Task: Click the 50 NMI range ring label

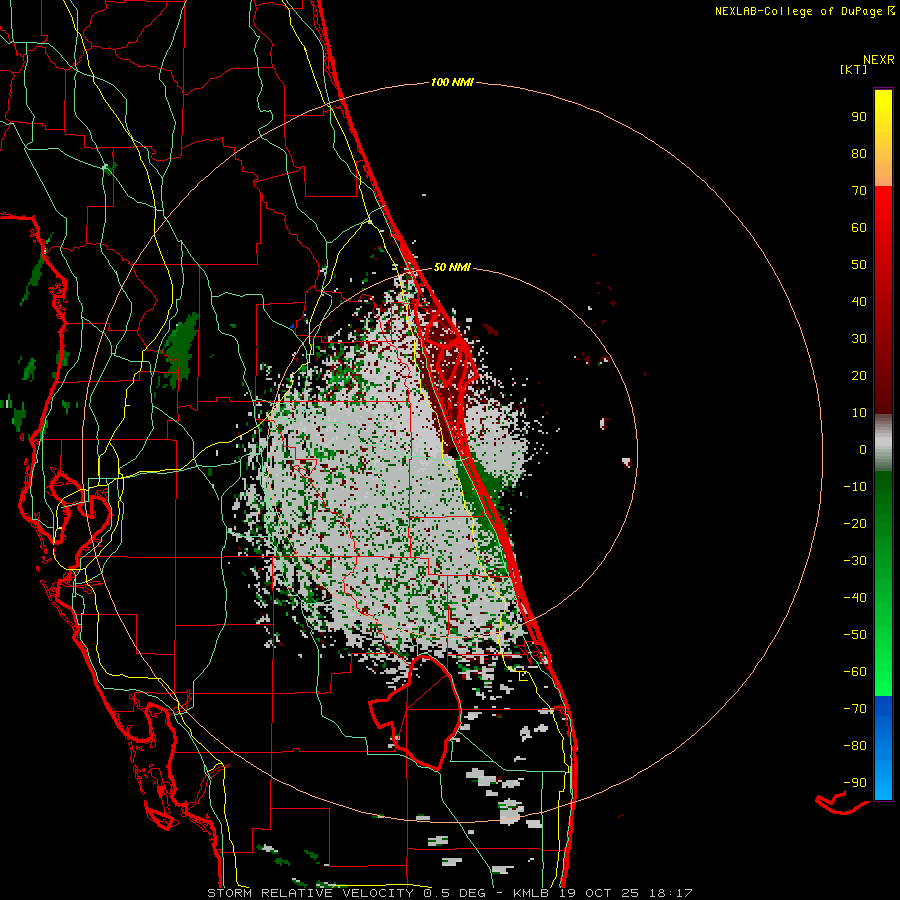Action: 452,267
